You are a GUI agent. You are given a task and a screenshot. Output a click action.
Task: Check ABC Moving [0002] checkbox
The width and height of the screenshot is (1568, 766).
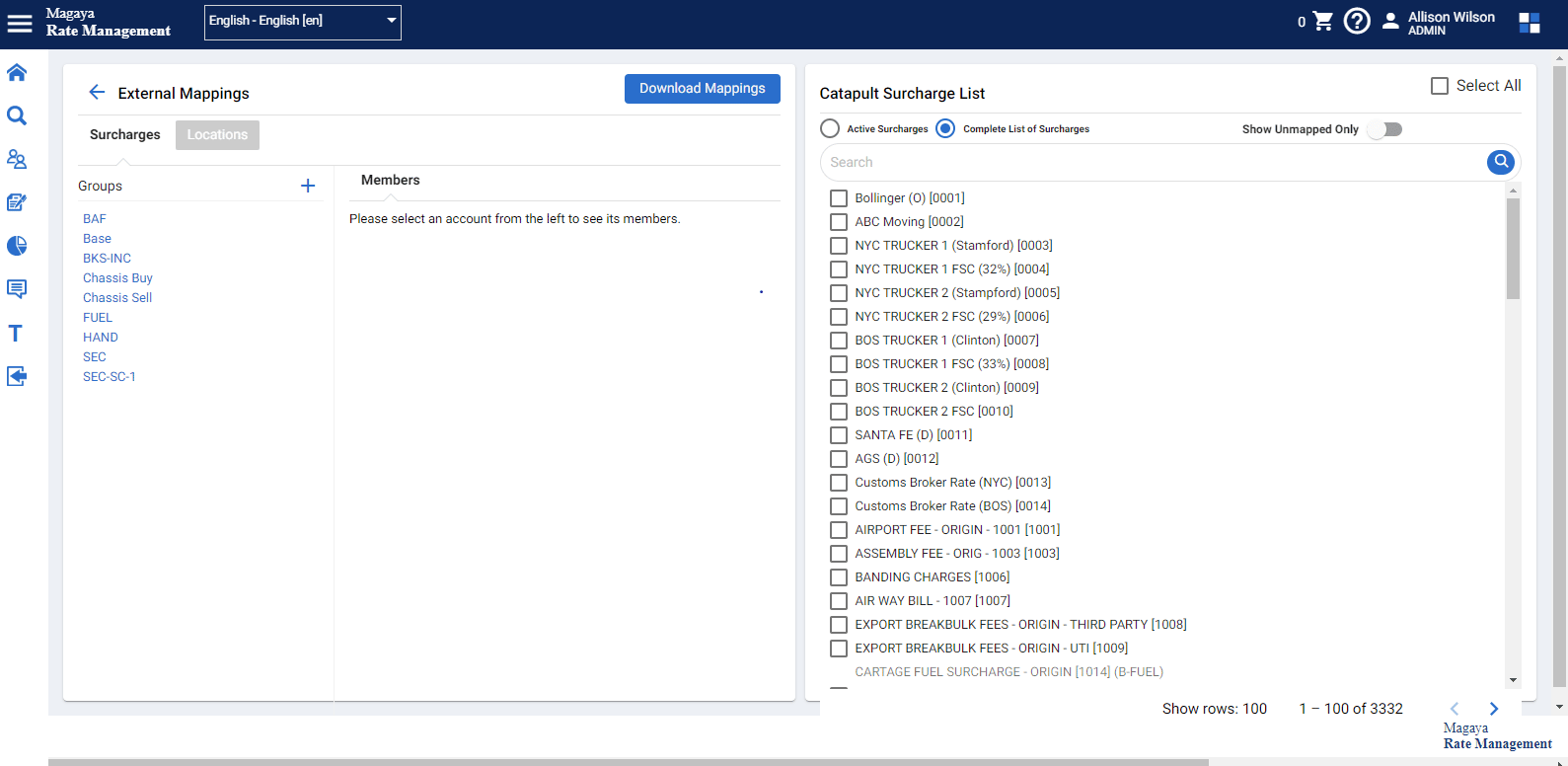coord(839,222)
